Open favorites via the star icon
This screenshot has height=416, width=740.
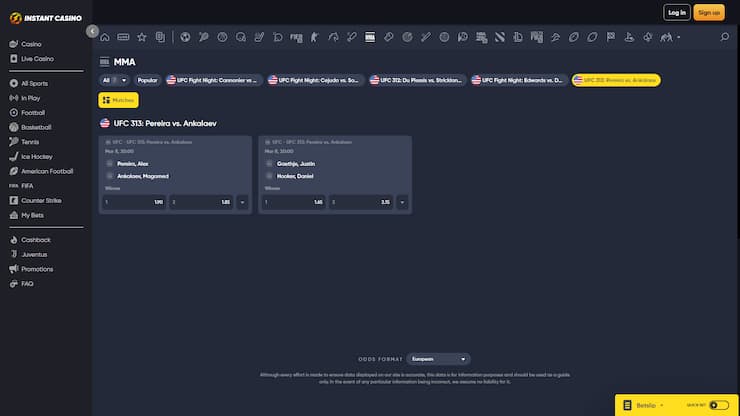141,37
